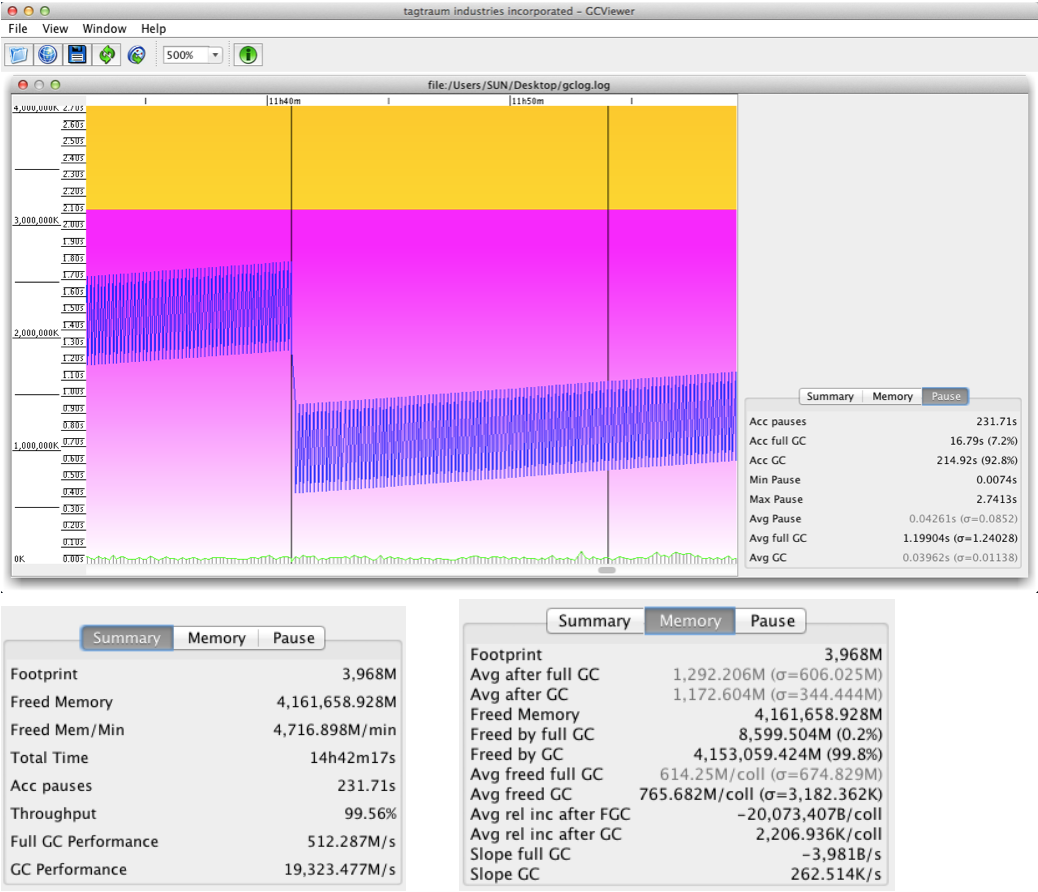1038x892 pixels.
Task: Click the Open File folder icon
Action: 19,55
